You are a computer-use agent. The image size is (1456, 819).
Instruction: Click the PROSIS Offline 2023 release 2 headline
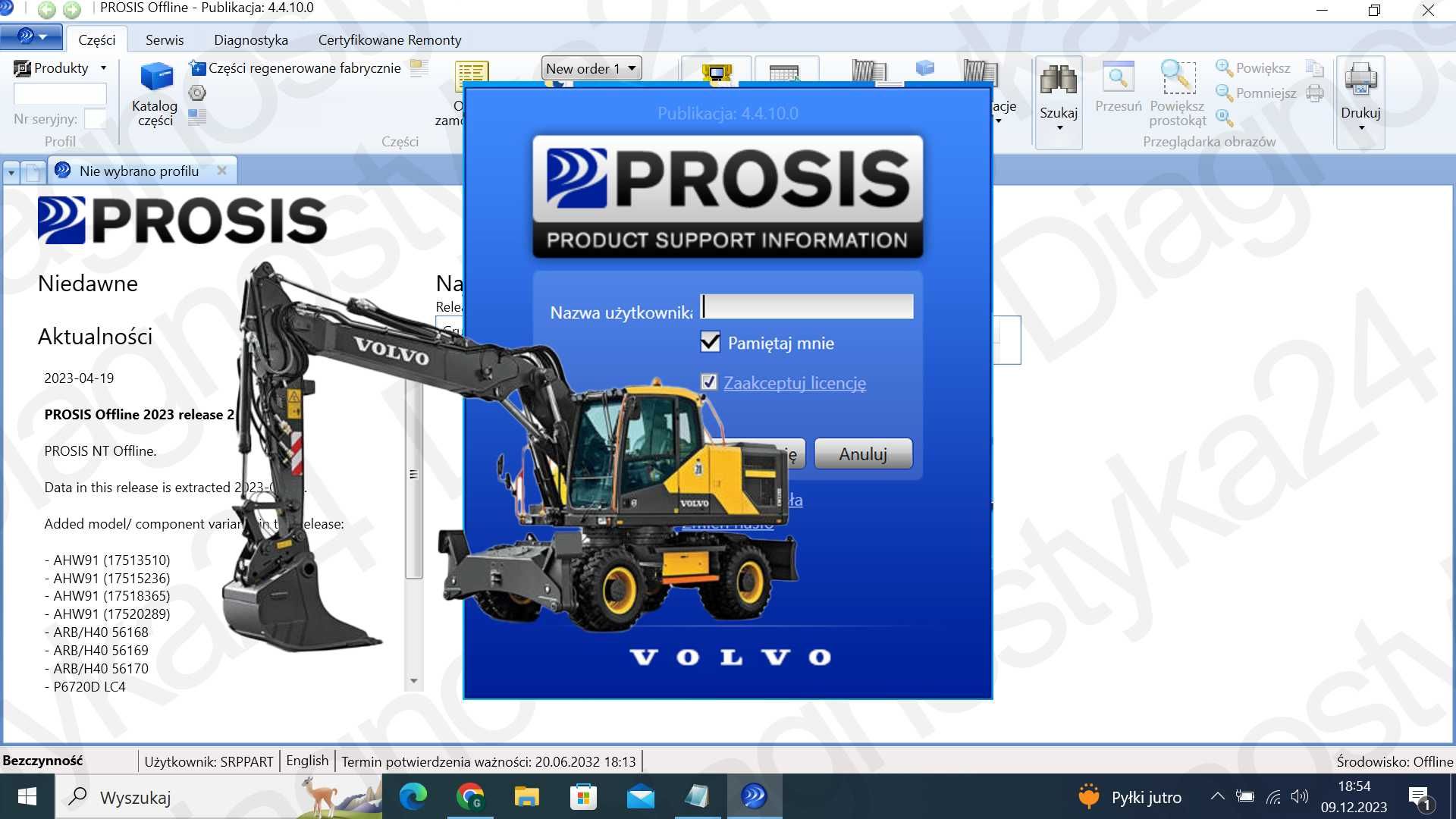(x=139, y=414)
